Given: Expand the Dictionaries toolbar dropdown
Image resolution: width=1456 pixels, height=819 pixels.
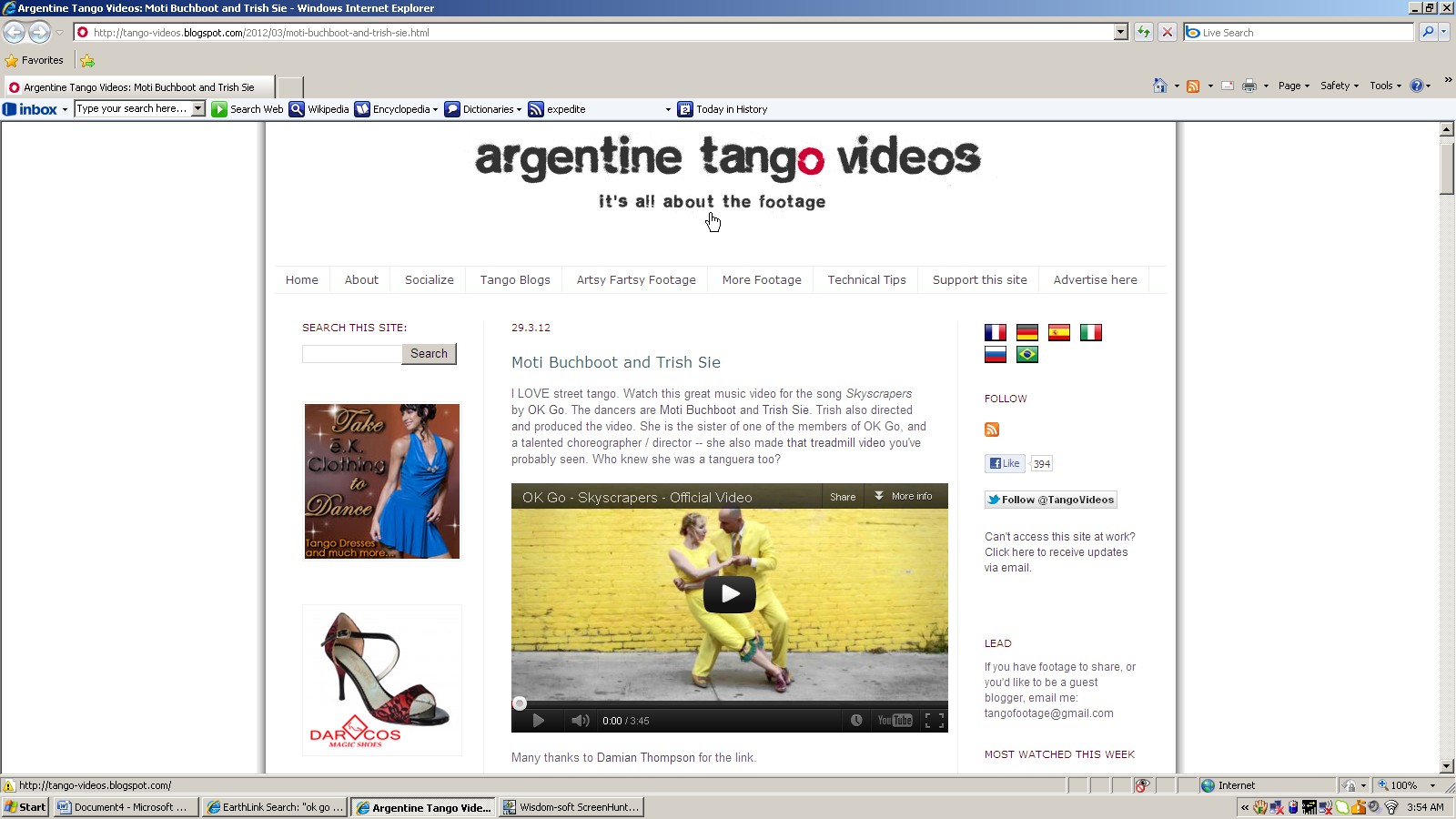Looking at the screenshot, I should (x=519, y=110).
